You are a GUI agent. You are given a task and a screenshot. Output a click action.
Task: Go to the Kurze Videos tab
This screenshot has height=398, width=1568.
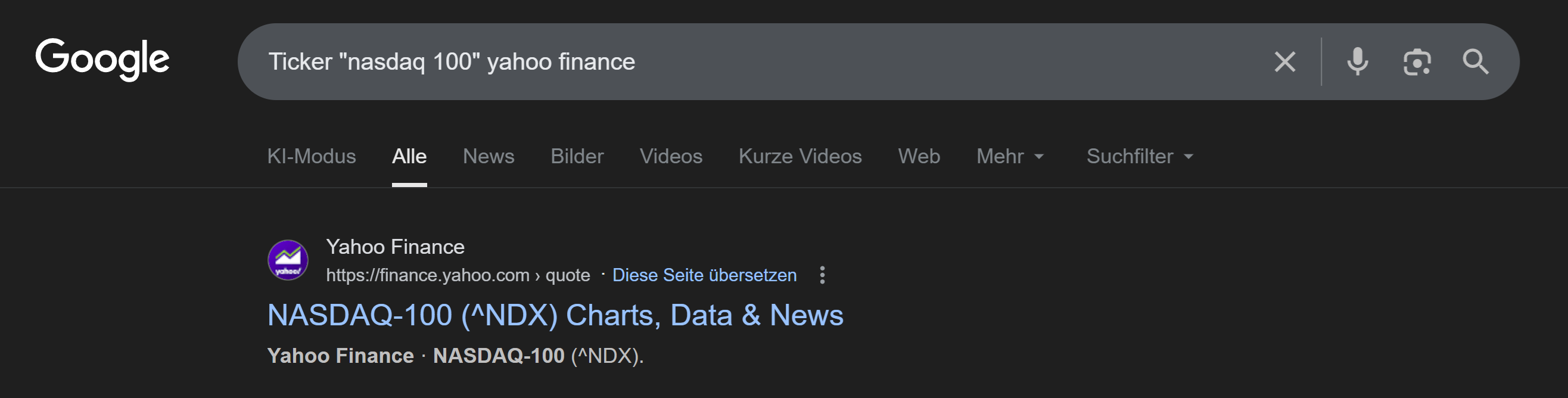coord(800,157)
